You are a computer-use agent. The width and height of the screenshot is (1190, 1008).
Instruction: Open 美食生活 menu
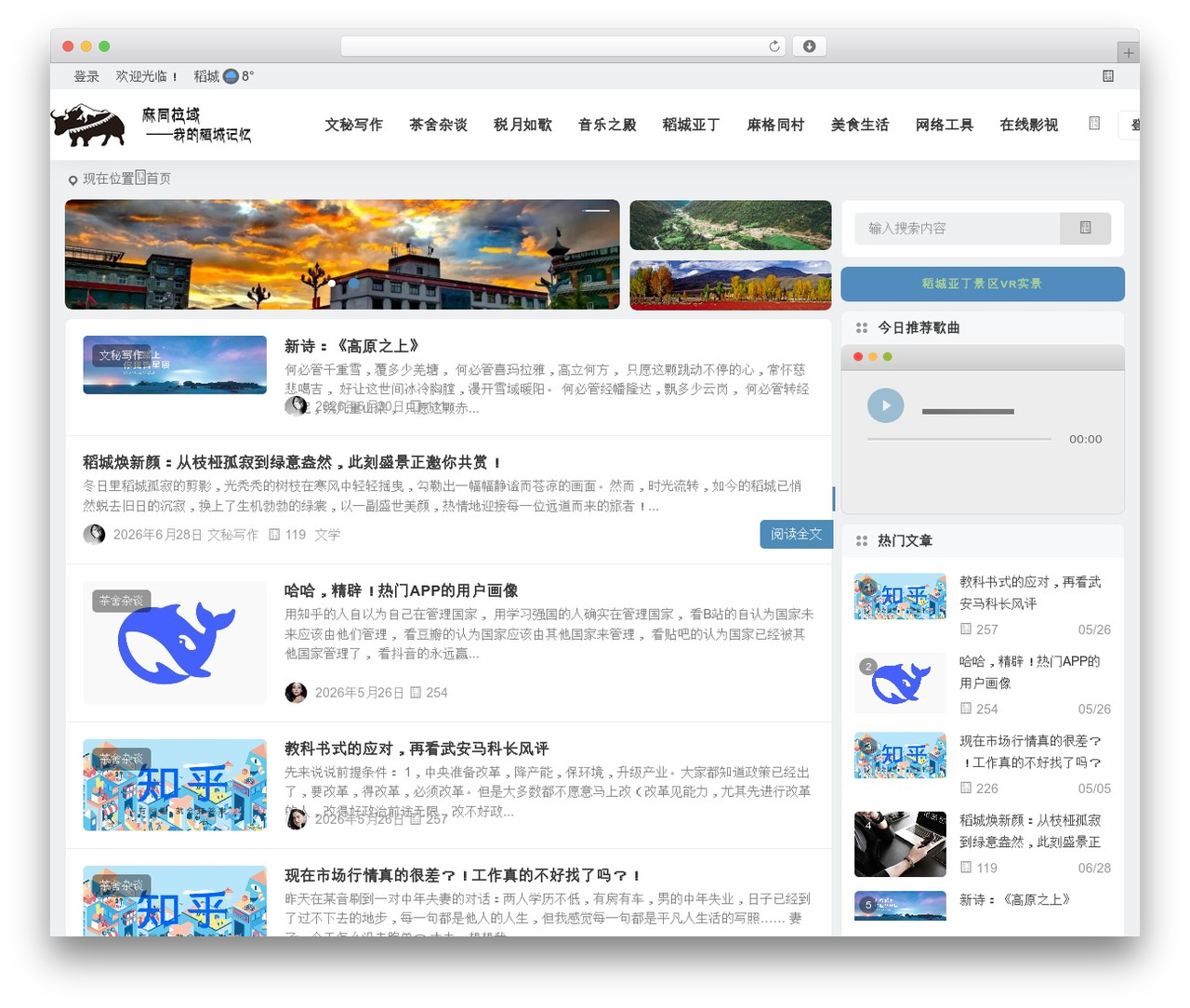coord(860,125)
